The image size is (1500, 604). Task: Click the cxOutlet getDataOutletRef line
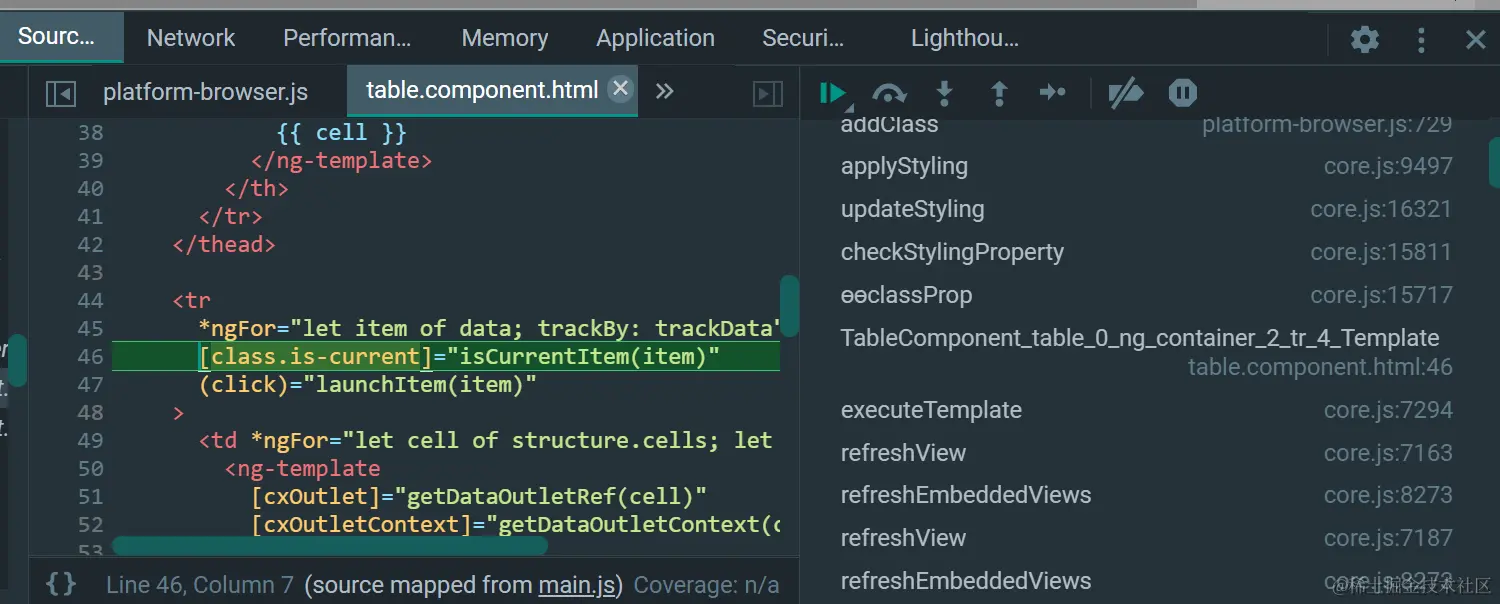point(479,496)
